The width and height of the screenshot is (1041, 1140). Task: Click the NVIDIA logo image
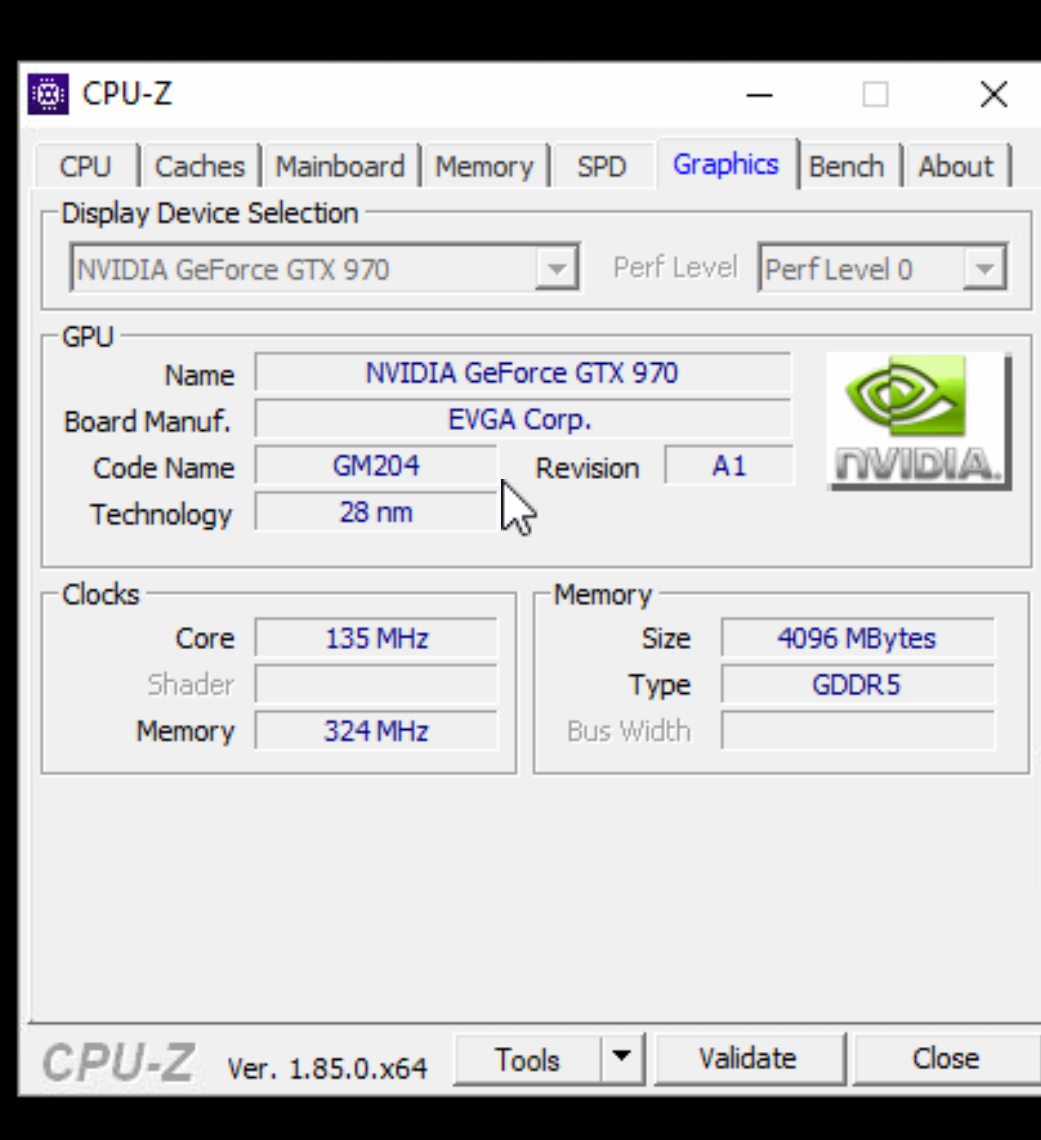click(x=919, y=421)
